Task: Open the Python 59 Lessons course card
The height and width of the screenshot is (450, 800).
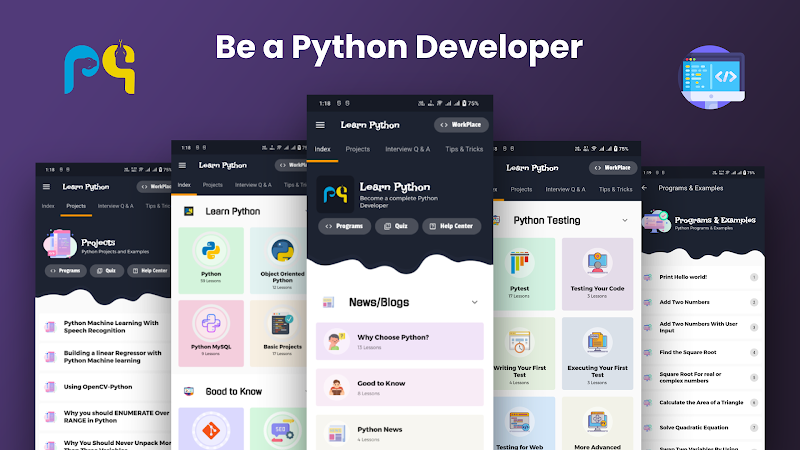Action: (x=211, y=260)
